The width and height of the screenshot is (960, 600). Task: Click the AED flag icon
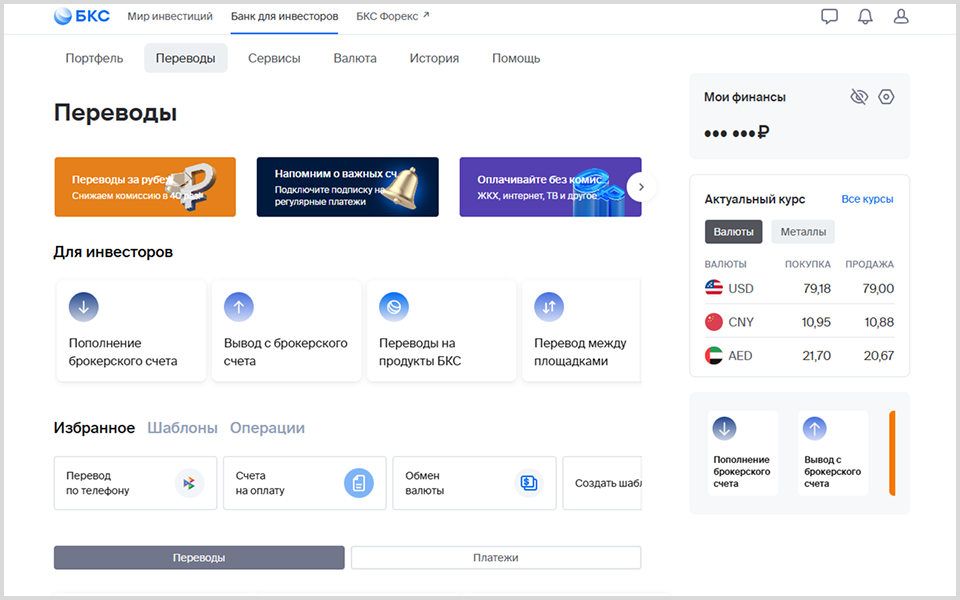coord(714,355)
